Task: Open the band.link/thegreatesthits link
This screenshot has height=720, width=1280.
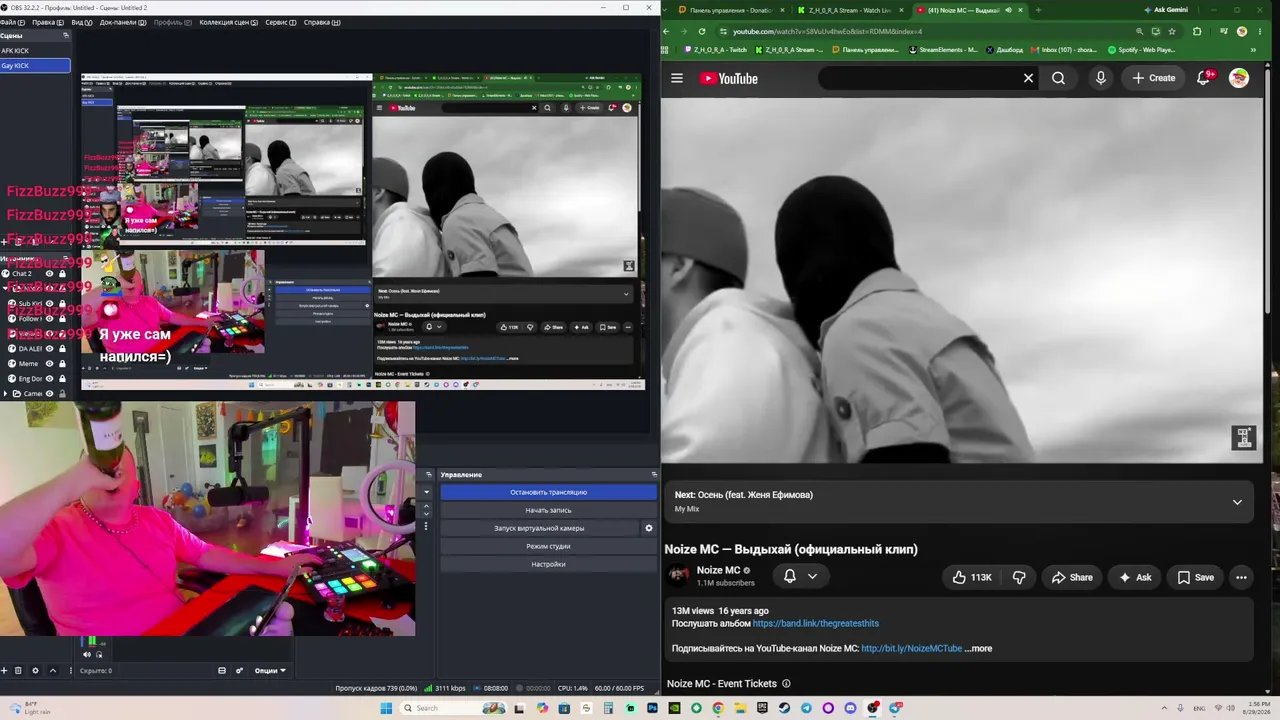Action: (815, 623)
